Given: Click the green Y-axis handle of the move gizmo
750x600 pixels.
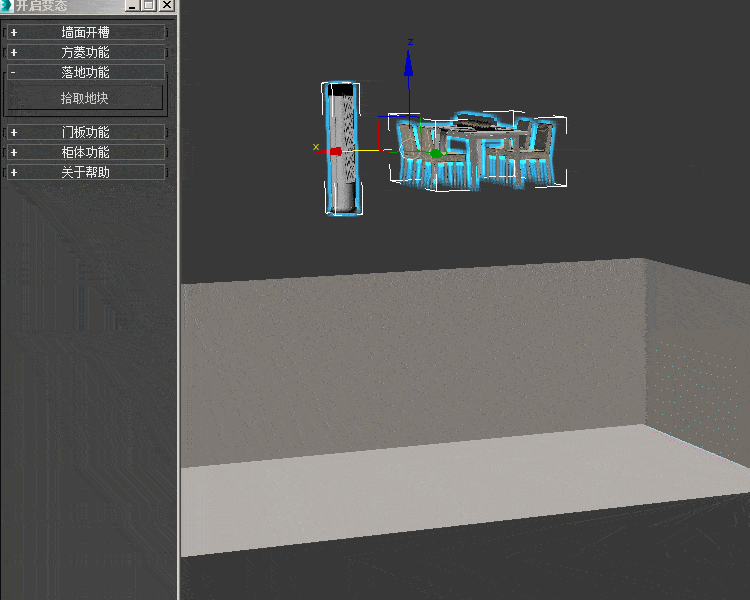Looking at the screenshot, I should point(436,153).
